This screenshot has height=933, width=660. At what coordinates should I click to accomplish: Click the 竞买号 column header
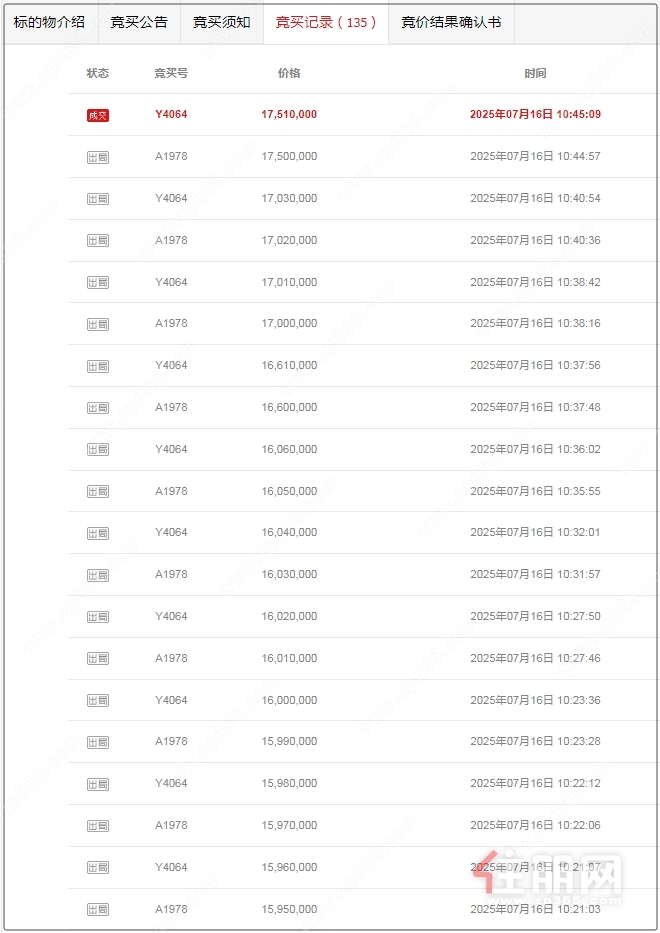pos(171,73)
